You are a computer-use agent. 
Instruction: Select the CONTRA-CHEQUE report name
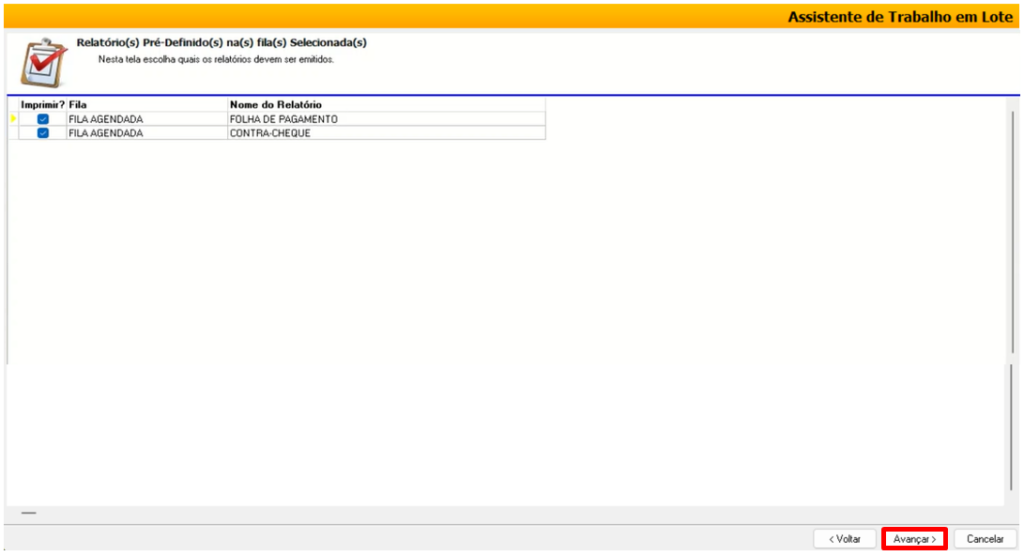270,133
